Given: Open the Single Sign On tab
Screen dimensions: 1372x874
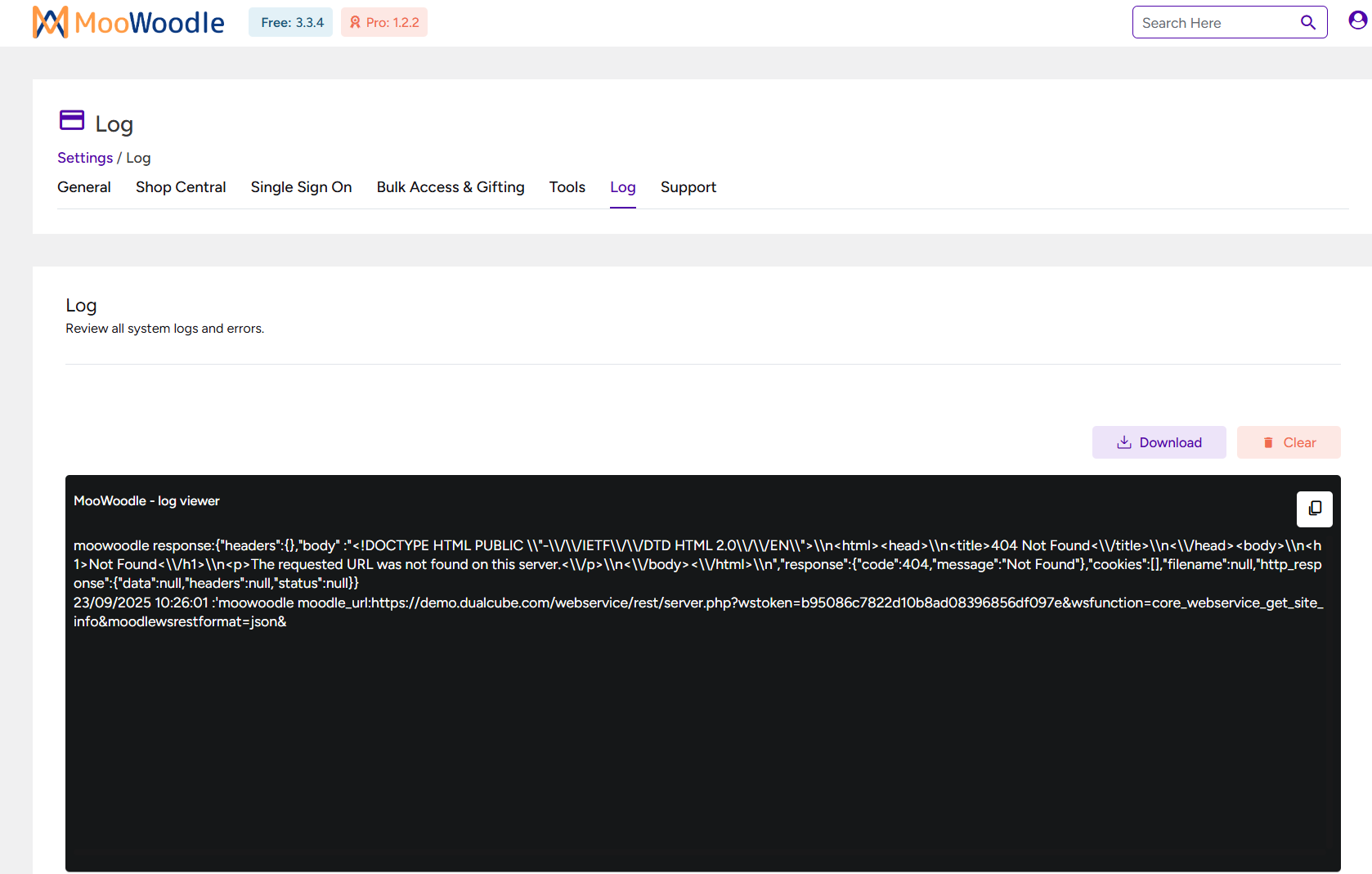Looking at the screenshot, I should (x=301, y=187).
